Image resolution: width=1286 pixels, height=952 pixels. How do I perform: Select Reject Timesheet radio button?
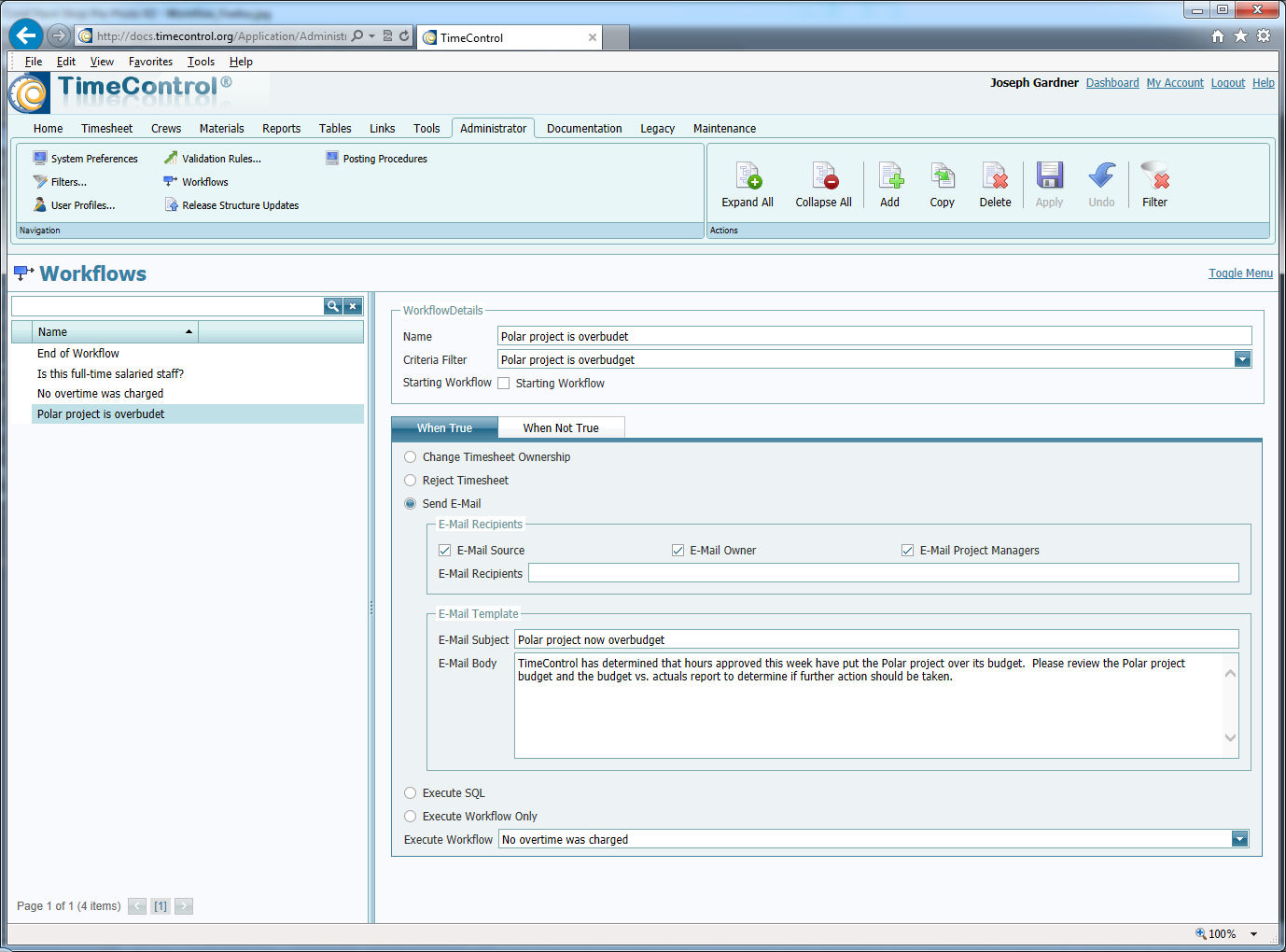(x=410, y=481)
